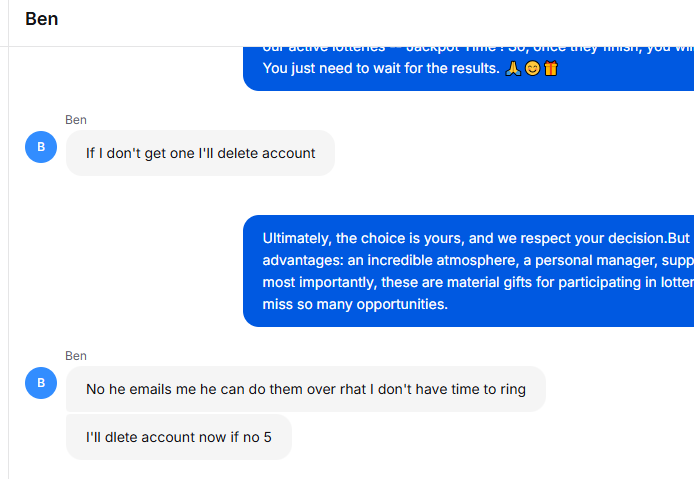The width and height of the screenshot is (694, 479).
Task: Click the smiling face emoji
Action: tap(532, 68)
